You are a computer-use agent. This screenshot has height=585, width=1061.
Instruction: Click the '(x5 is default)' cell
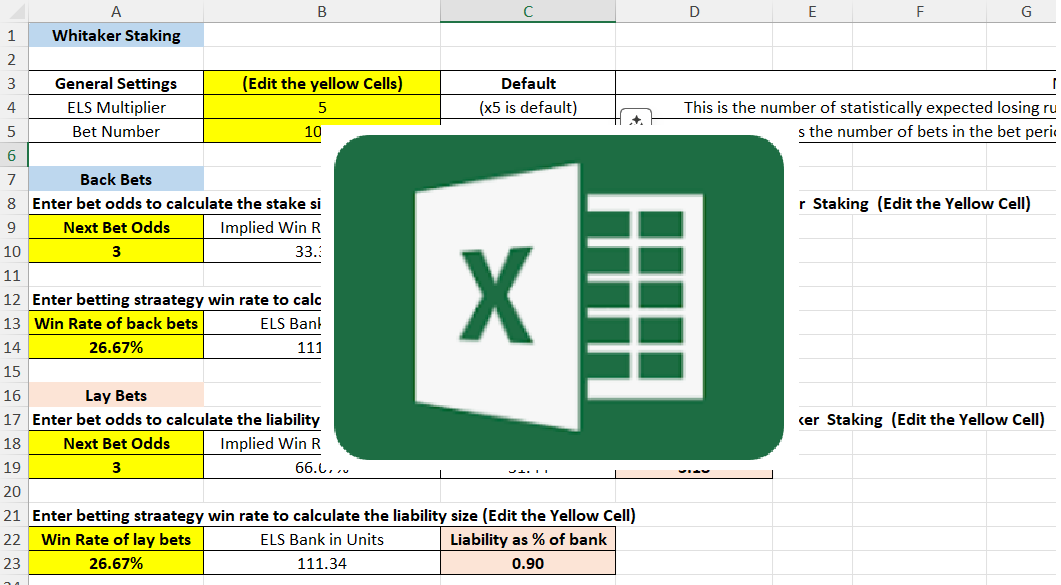528,108
